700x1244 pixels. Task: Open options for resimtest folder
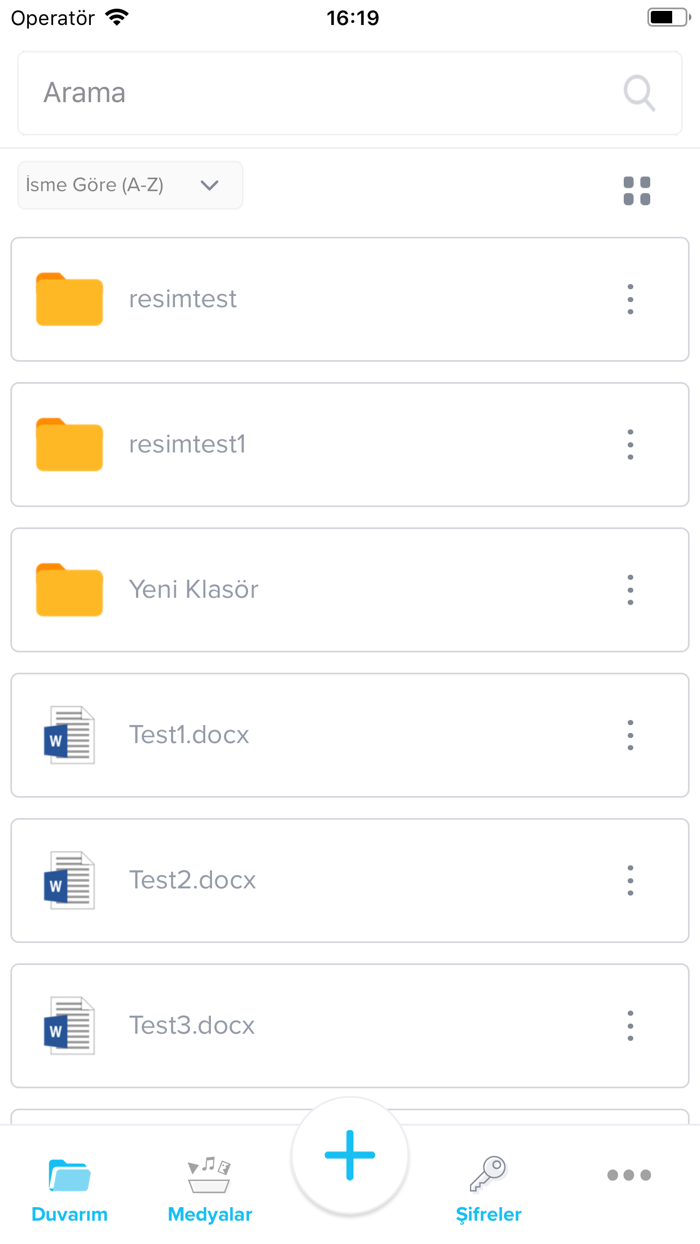click(x=630, y=299)
